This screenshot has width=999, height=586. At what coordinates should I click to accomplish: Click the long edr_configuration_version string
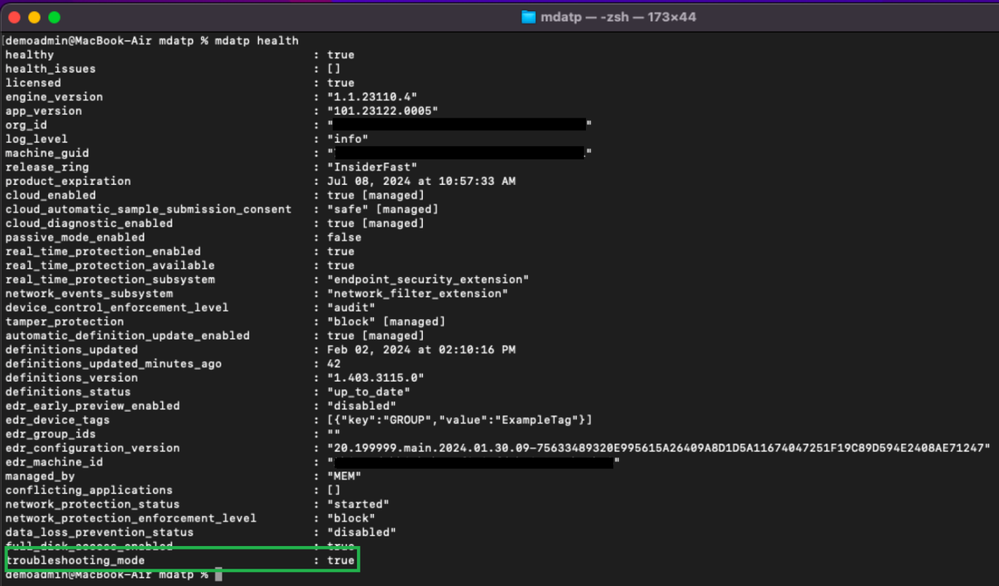pos(659,448)
